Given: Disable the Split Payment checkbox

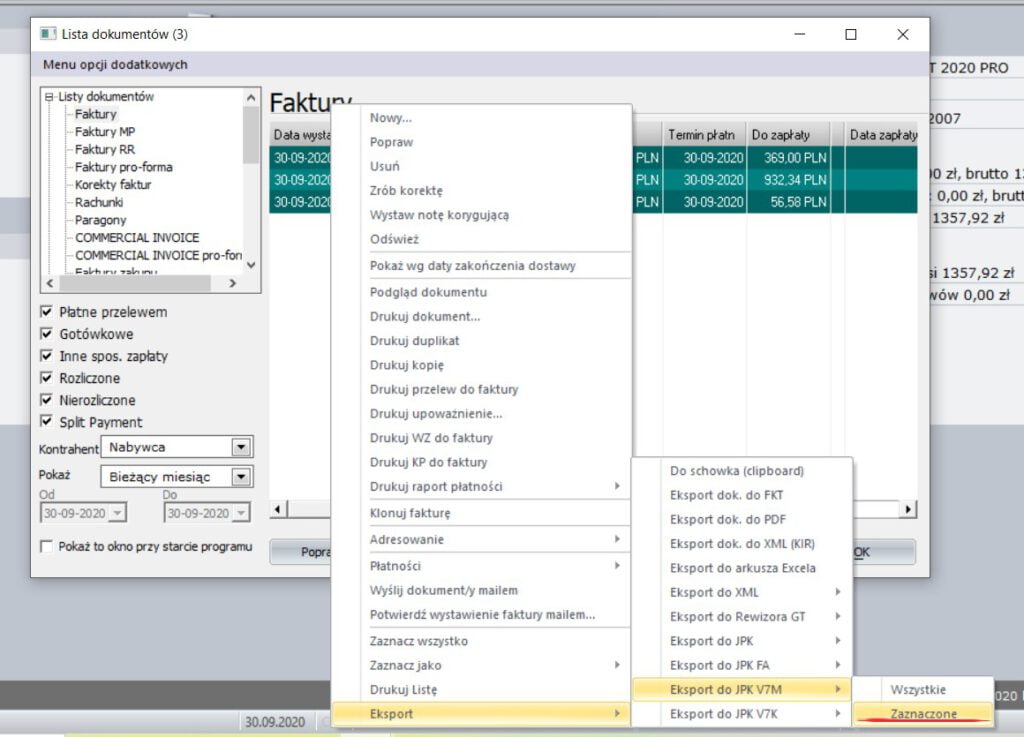Looking at the screenshot, I should point(45,422).
